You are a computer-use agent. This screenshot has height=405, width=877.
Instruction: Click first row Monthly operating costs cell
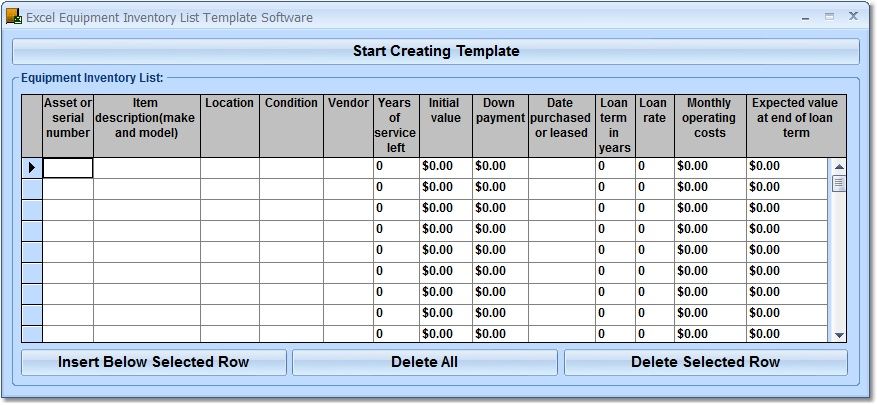[710, 168]
